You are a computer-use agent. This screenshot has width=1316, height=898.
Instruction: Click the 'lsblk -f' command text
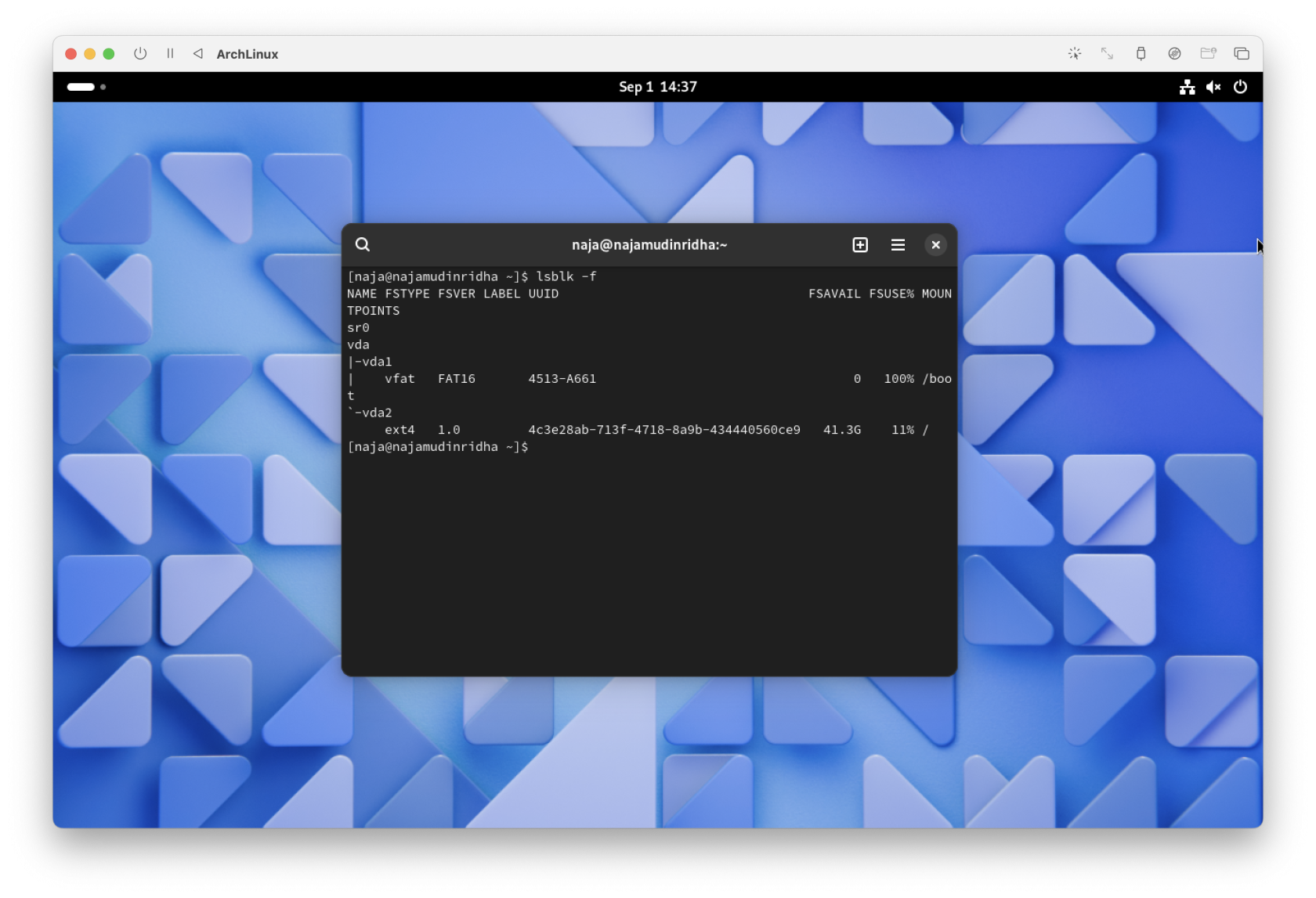tap(566, 276)
